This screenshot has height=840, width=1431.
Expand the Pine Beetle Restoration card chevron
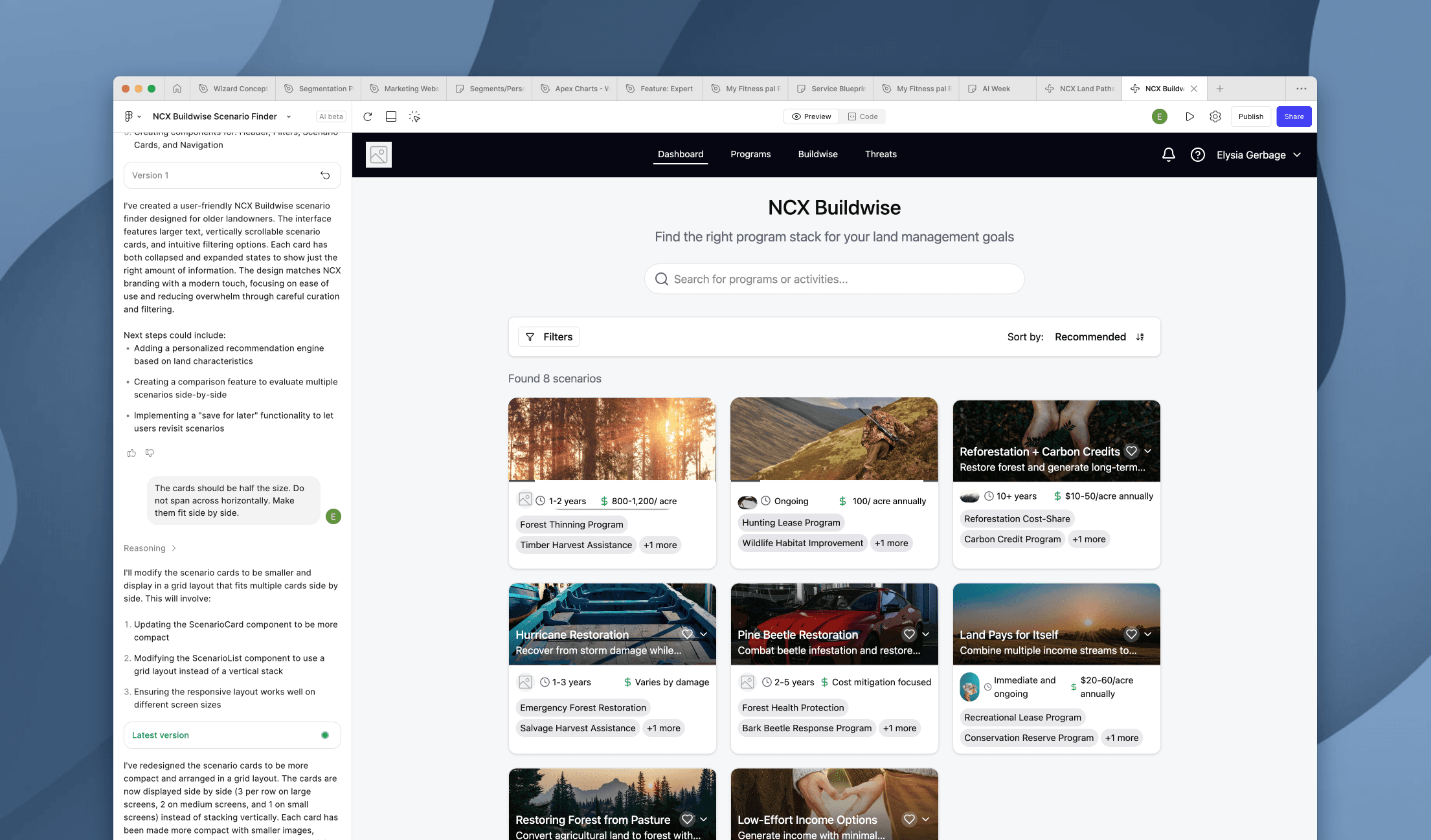[x=926, y=634]
